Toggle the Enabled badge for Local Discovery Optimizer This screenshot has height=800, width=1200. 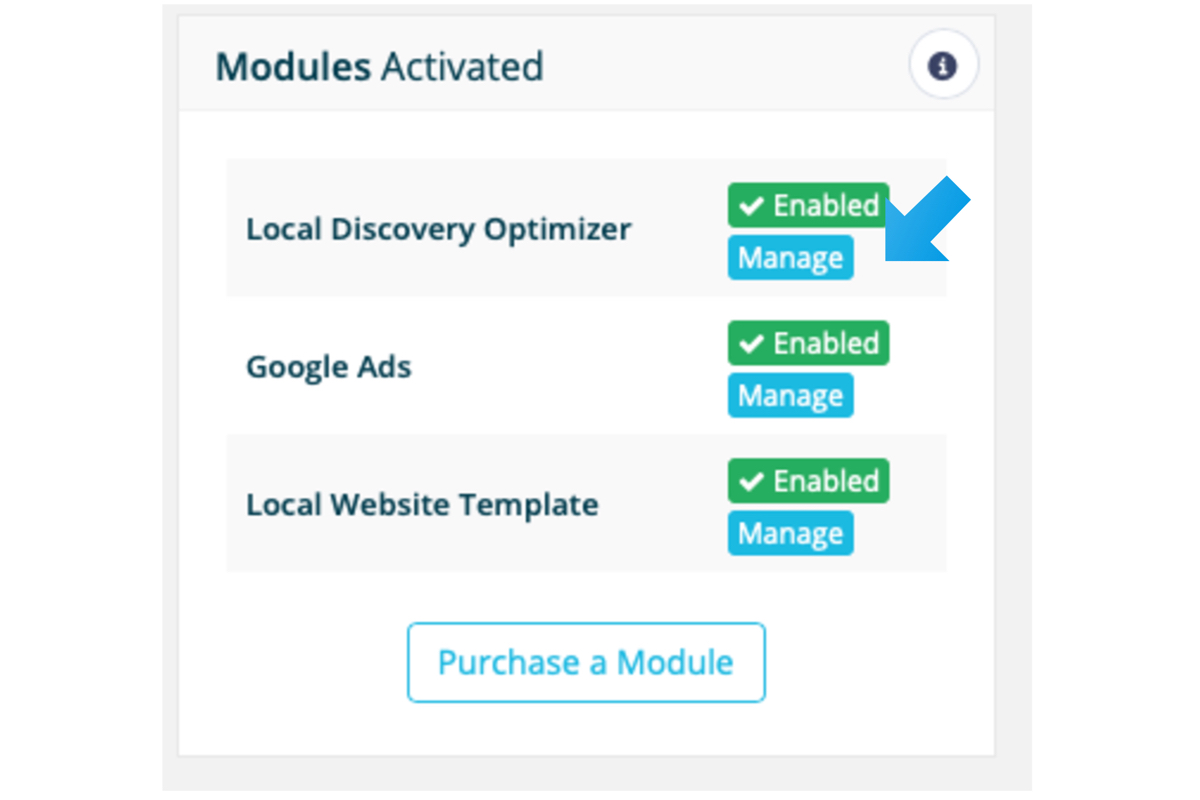808,206
